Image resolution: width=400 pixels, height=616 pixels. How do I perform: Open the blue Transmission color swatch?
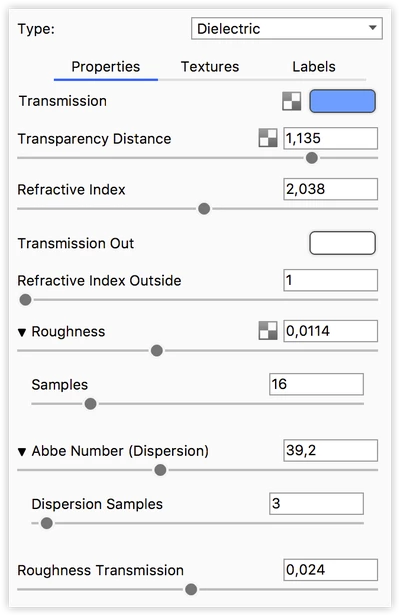(342, 101)
